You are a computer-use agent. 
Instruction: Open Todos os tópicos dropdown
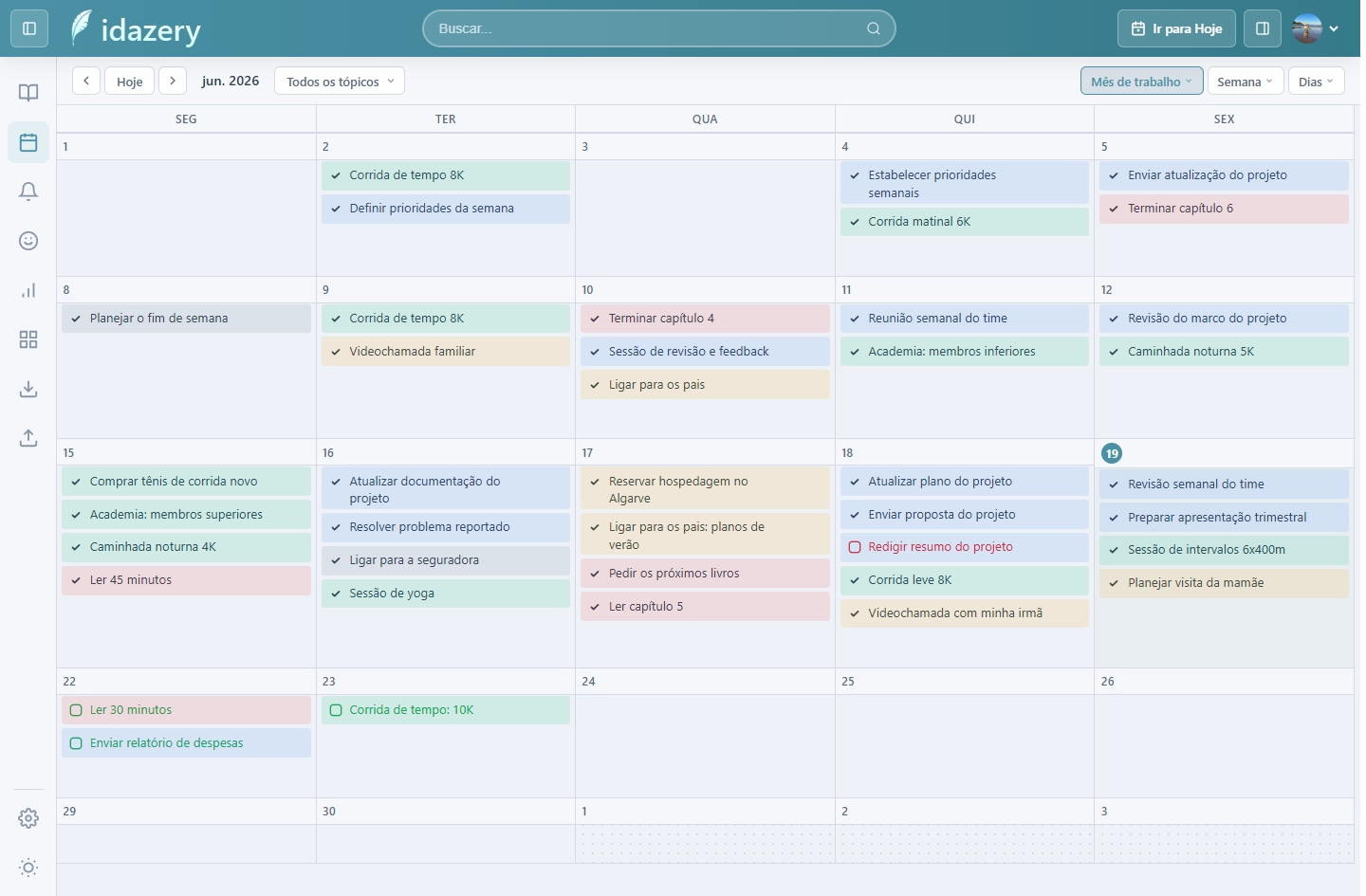pos(340,82)
